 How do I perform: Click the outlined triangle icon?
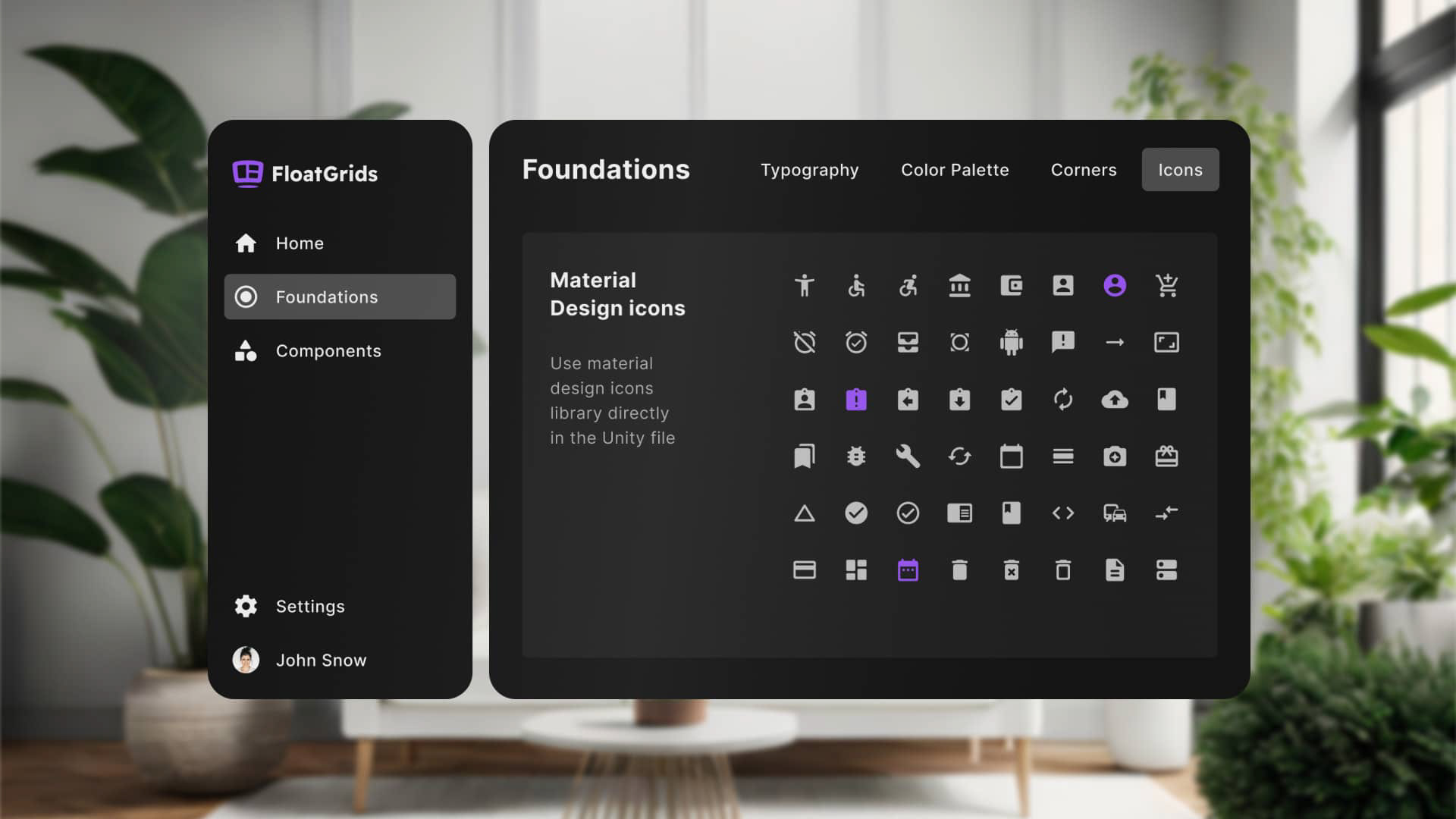coord(805,513)
